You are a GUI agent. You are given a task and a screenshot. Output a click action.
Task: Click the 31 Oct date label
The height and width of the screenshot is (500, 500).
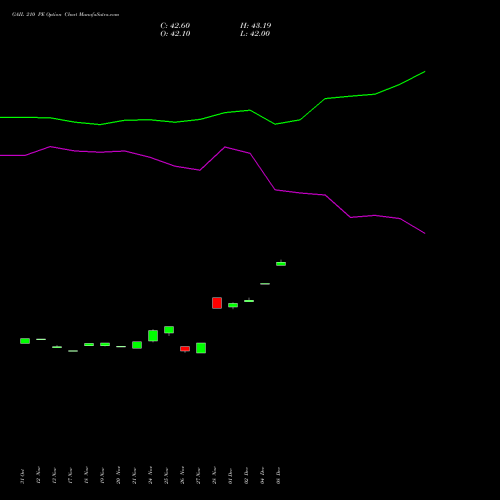[x=22, y=476]
